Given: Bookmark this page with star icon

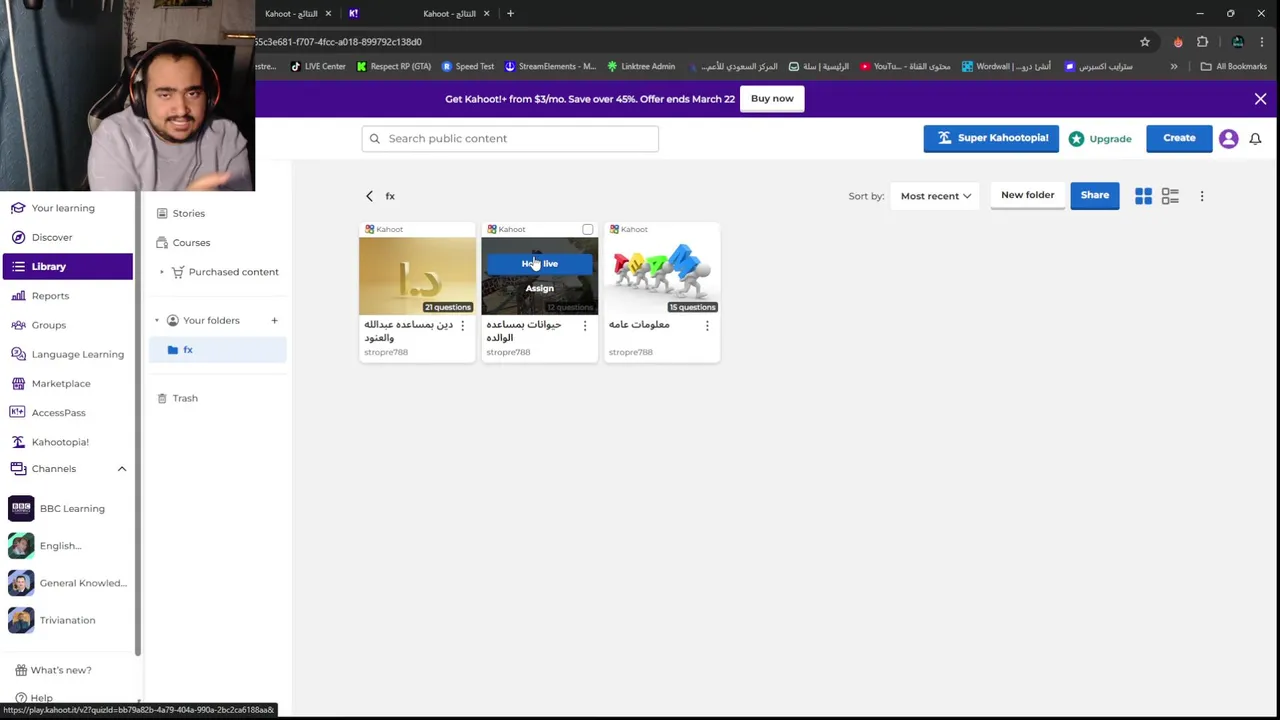Looking at the screenshot, I should pyautogui.click(x=1145, y=42).
